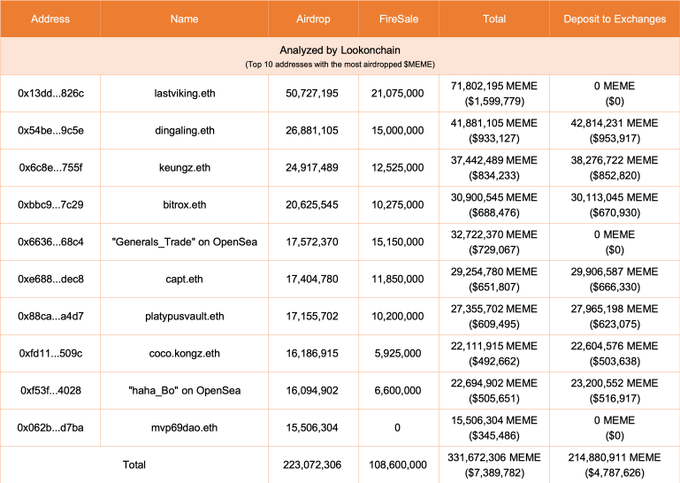This screenshot has width=680, height=483.
Task: Open platypusvault.eth name entry
Action: [x=185, y=316]
